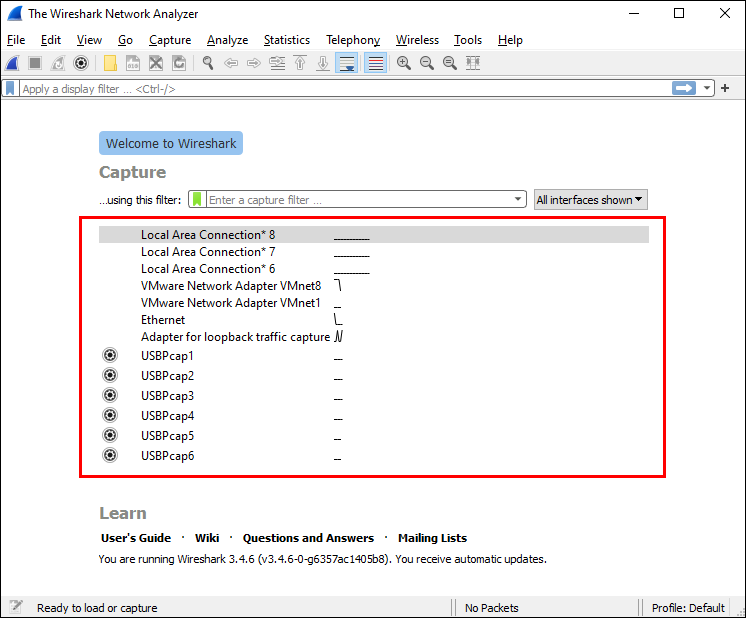746x618 pixels.
Task: Click the expert info status bar icon
Action: 16,606
